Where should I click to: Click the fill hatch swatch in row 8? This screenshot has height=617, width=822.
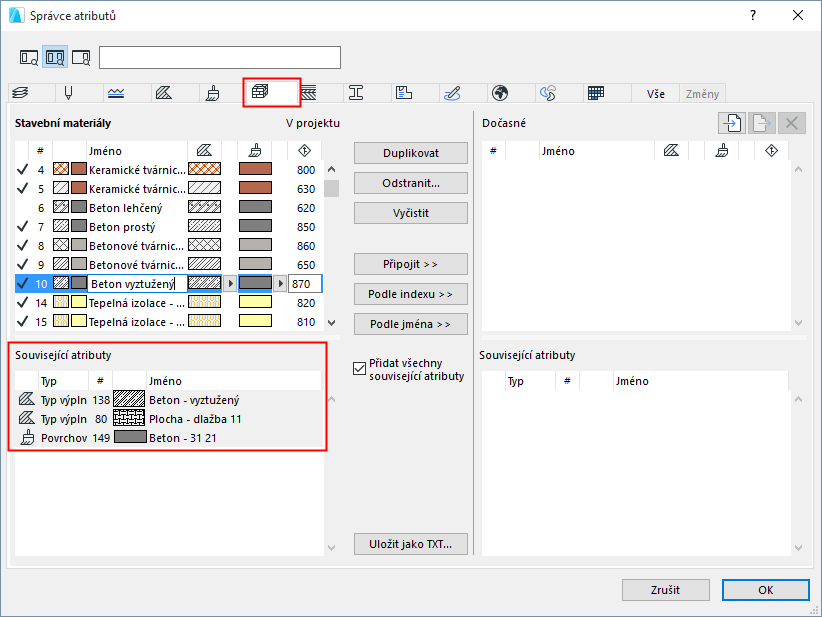coord(204,245)
